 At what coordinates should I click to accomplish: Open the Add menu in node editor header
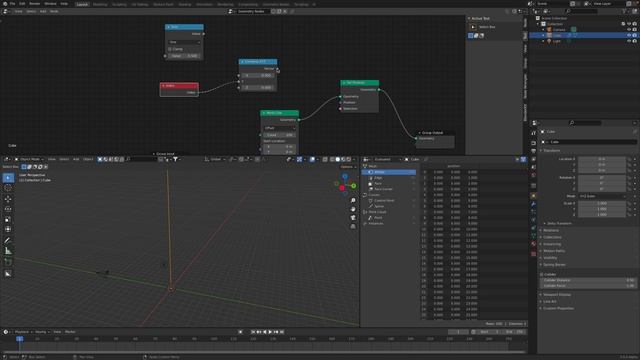pyautogui.click(x=43, y=11)
